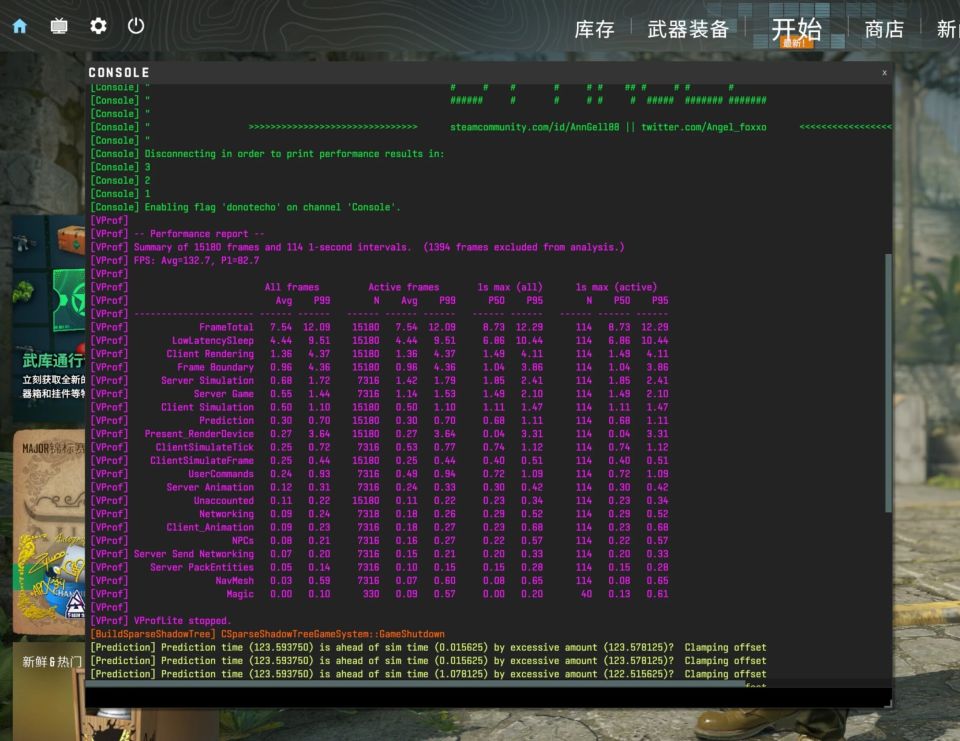Click the blue home icon
Screen dimensions: 960x741
[x=20, y=26]
